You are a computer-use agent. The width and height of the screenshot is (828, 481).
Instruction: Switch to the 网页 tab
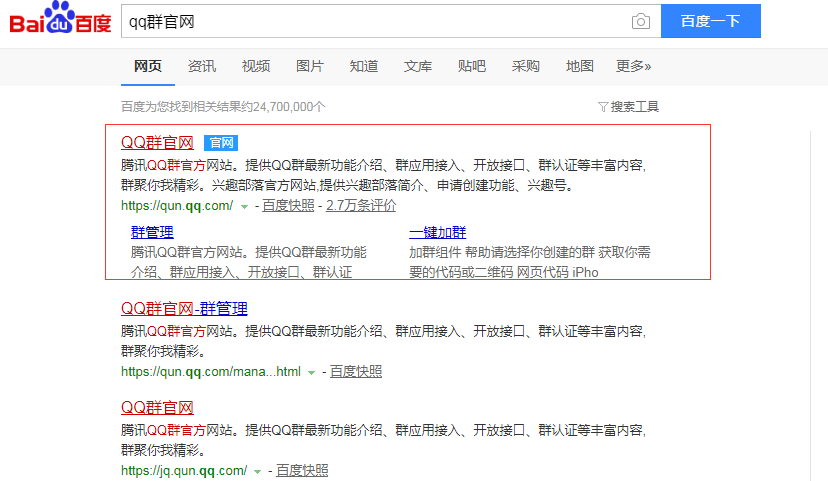[x=147, y=66]
